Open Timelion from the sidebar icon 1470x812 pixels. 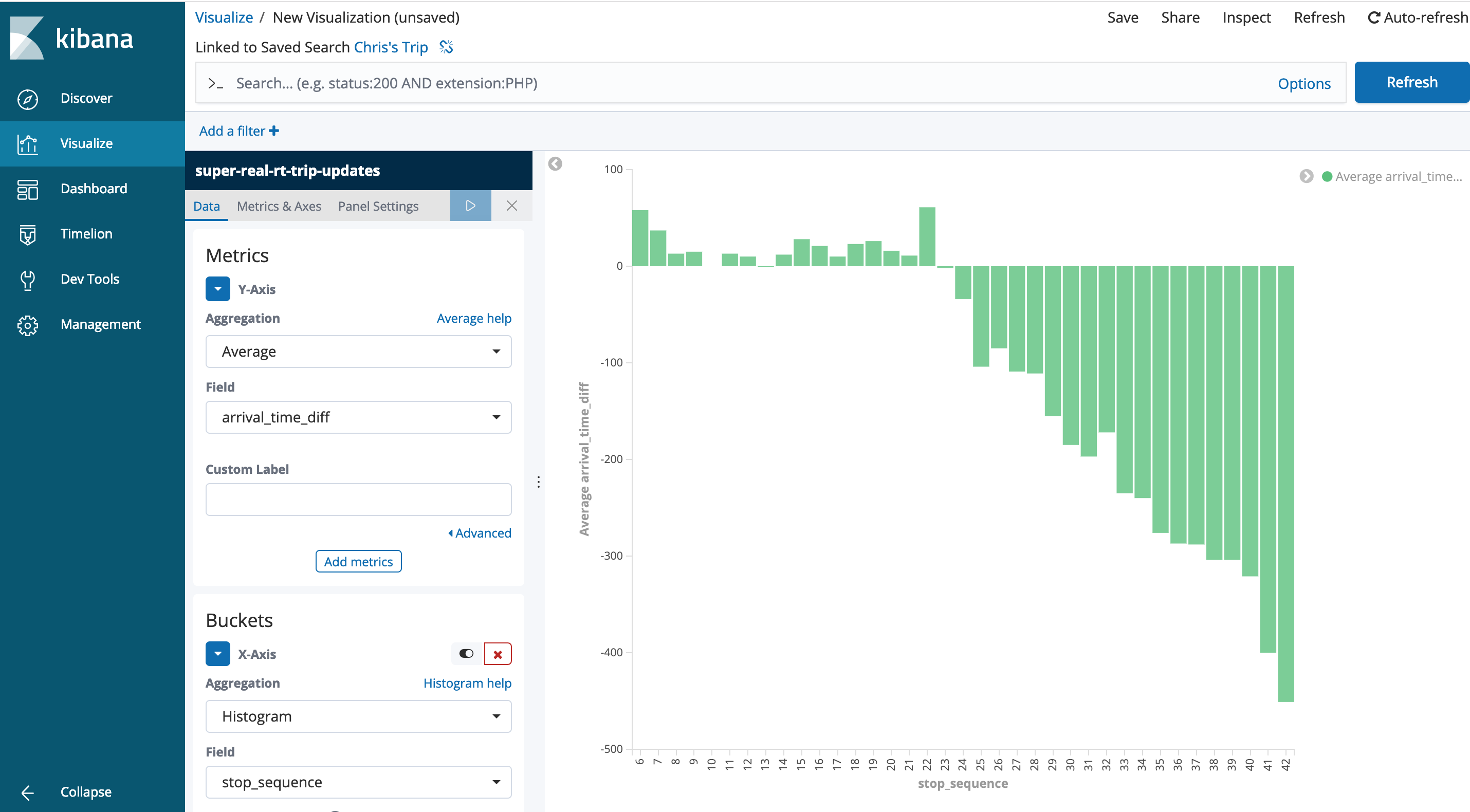[x=27, y=234]
